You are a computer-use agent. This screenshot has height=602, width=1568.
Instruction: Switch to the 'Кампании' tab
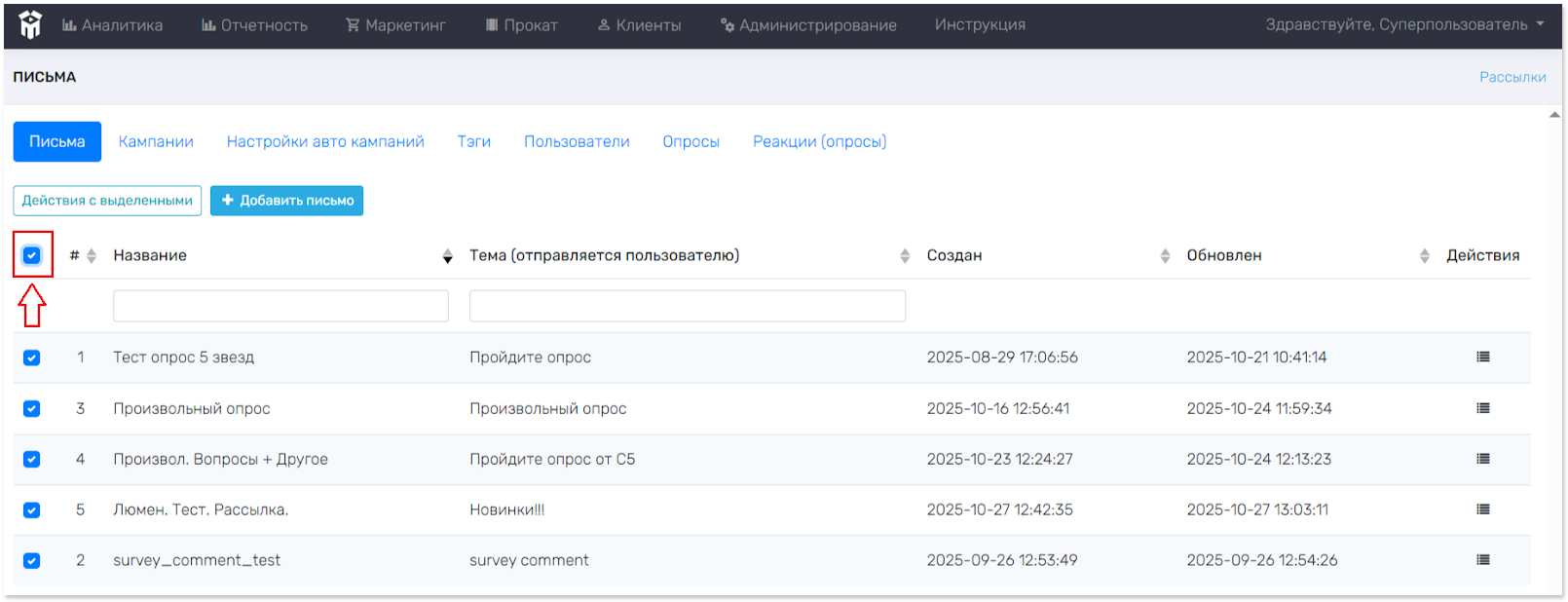[x=156, y=142]
